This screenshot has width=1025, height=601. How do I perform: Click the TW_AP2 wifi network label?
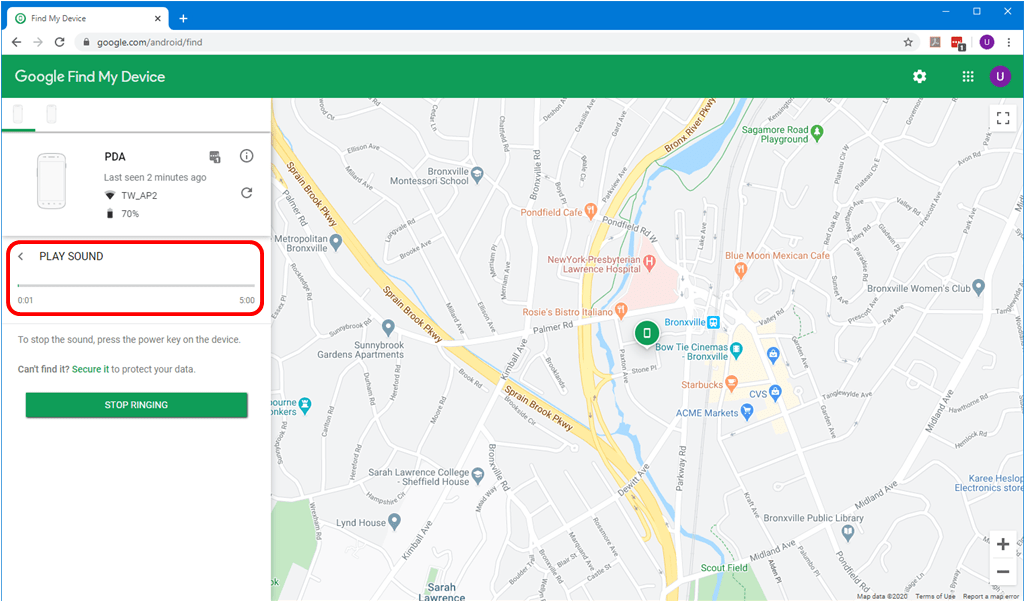(x=139, y=196)
